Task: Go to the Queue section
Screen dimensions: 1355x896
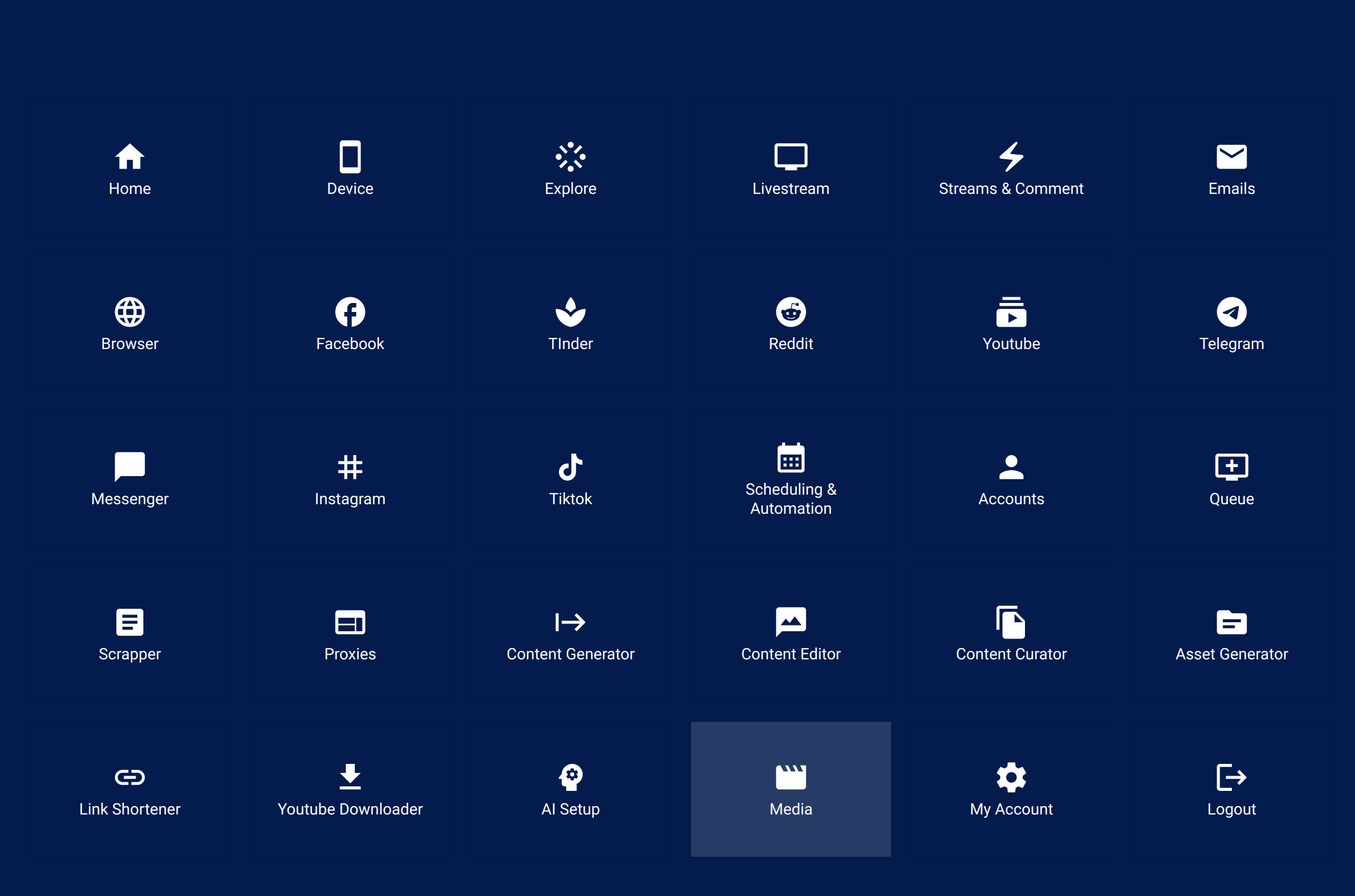Action: coord(1231,479)
